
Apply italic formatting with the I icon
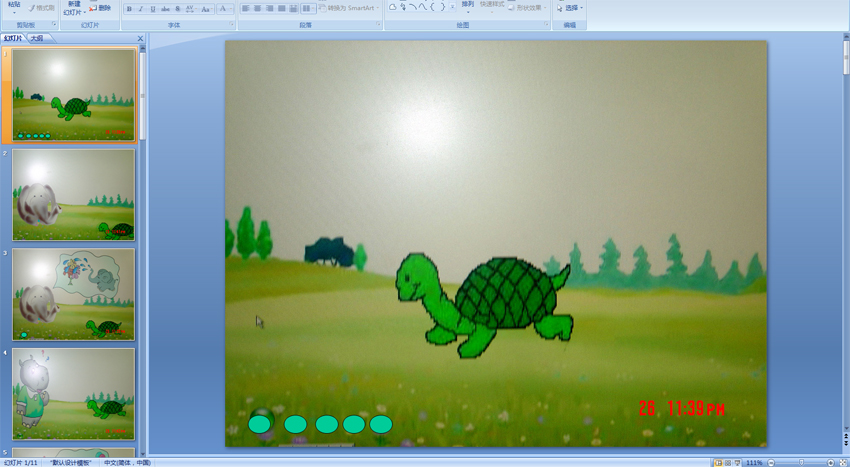point(141,9)
